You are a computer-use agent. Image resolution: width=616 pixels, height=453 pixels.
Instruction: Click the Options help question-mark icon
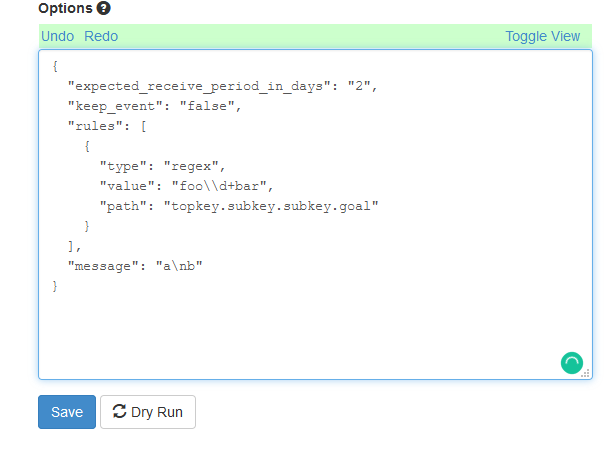click(x=103, y=8)
